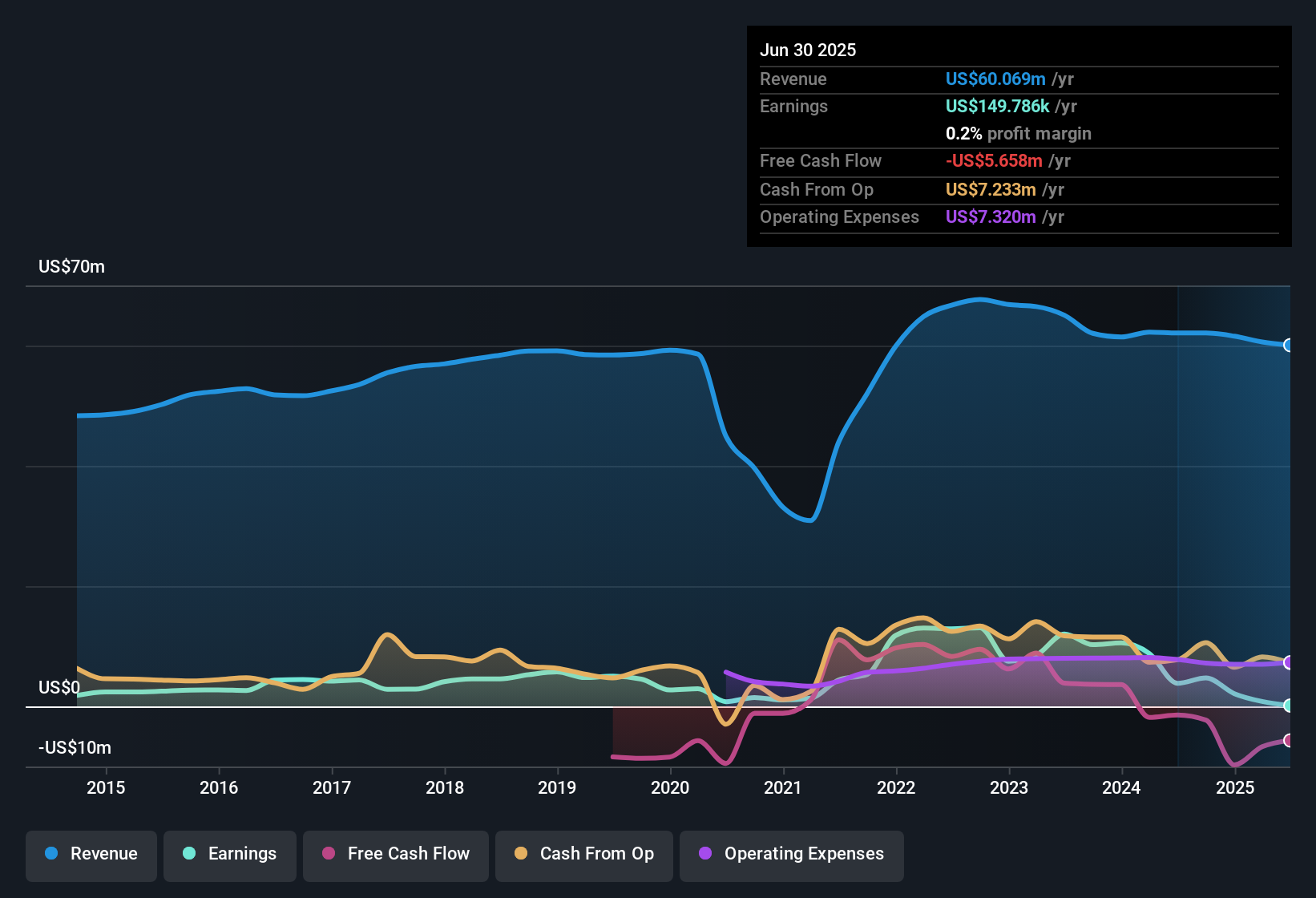The height and width of the screenshot is (898, 1316).
Task: Click the teal Earnings legend dot
Action: coord(189,853)
